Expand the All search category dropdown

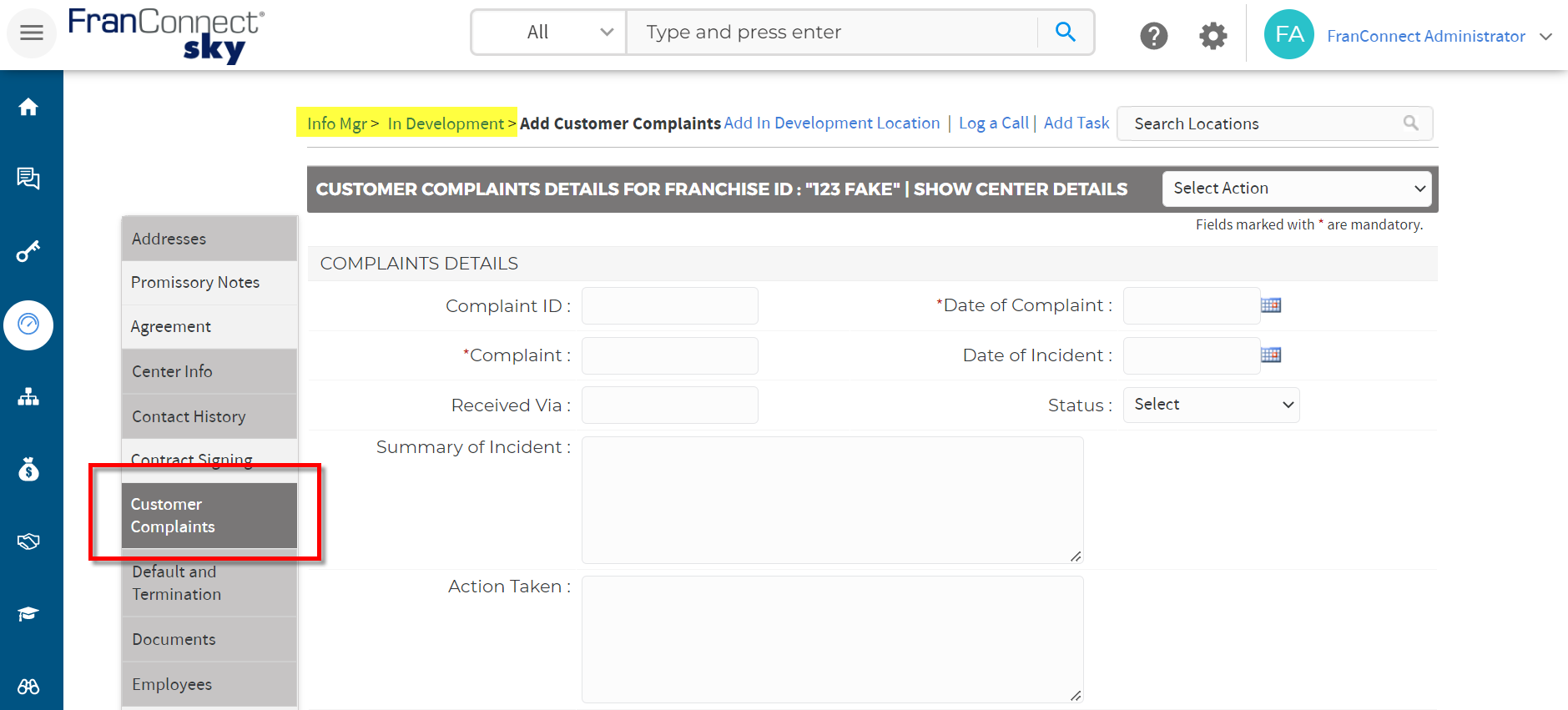[x=549, y=32]
